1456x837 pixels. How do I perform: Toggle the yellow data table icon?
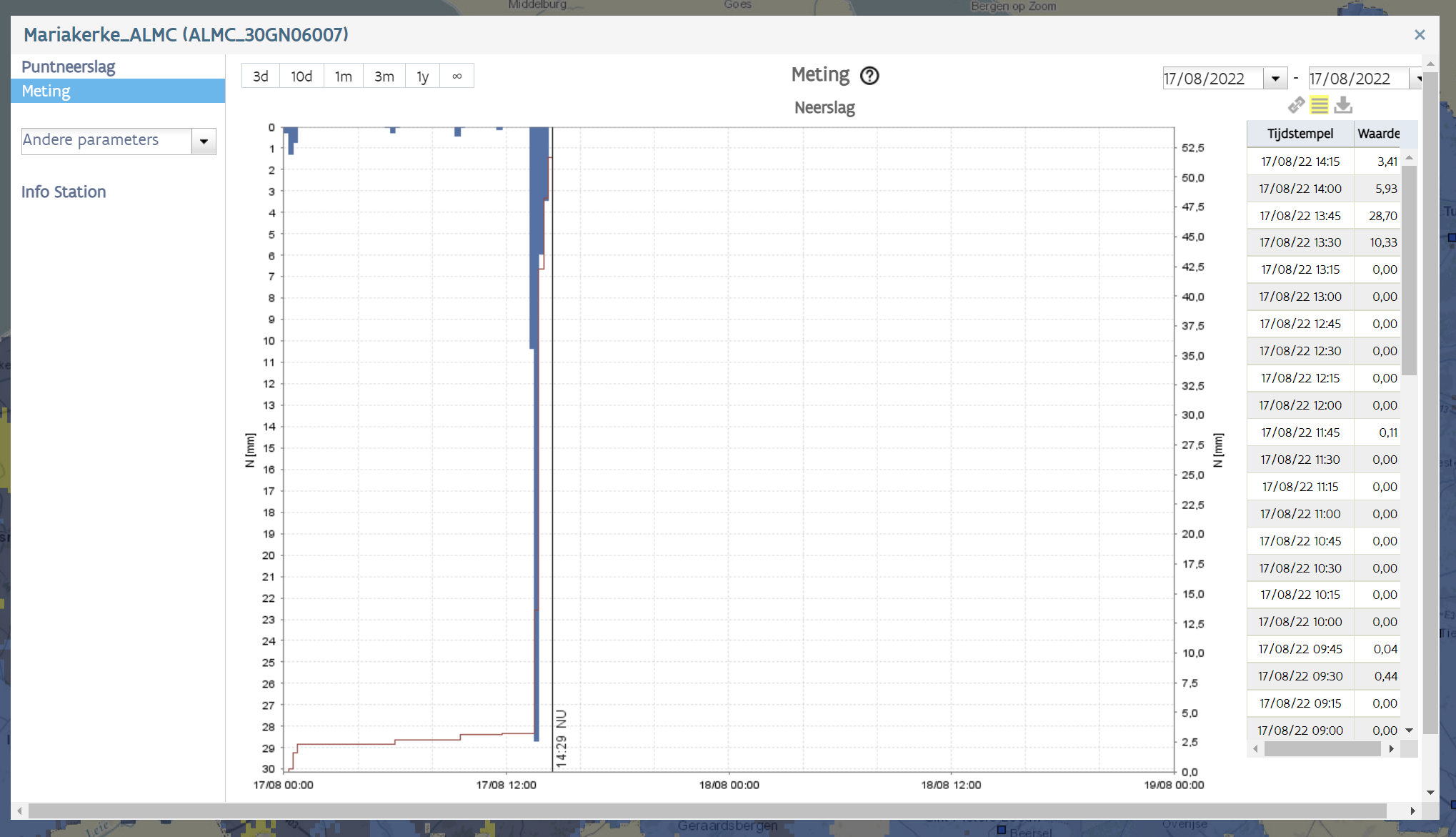pos(1320,105)
